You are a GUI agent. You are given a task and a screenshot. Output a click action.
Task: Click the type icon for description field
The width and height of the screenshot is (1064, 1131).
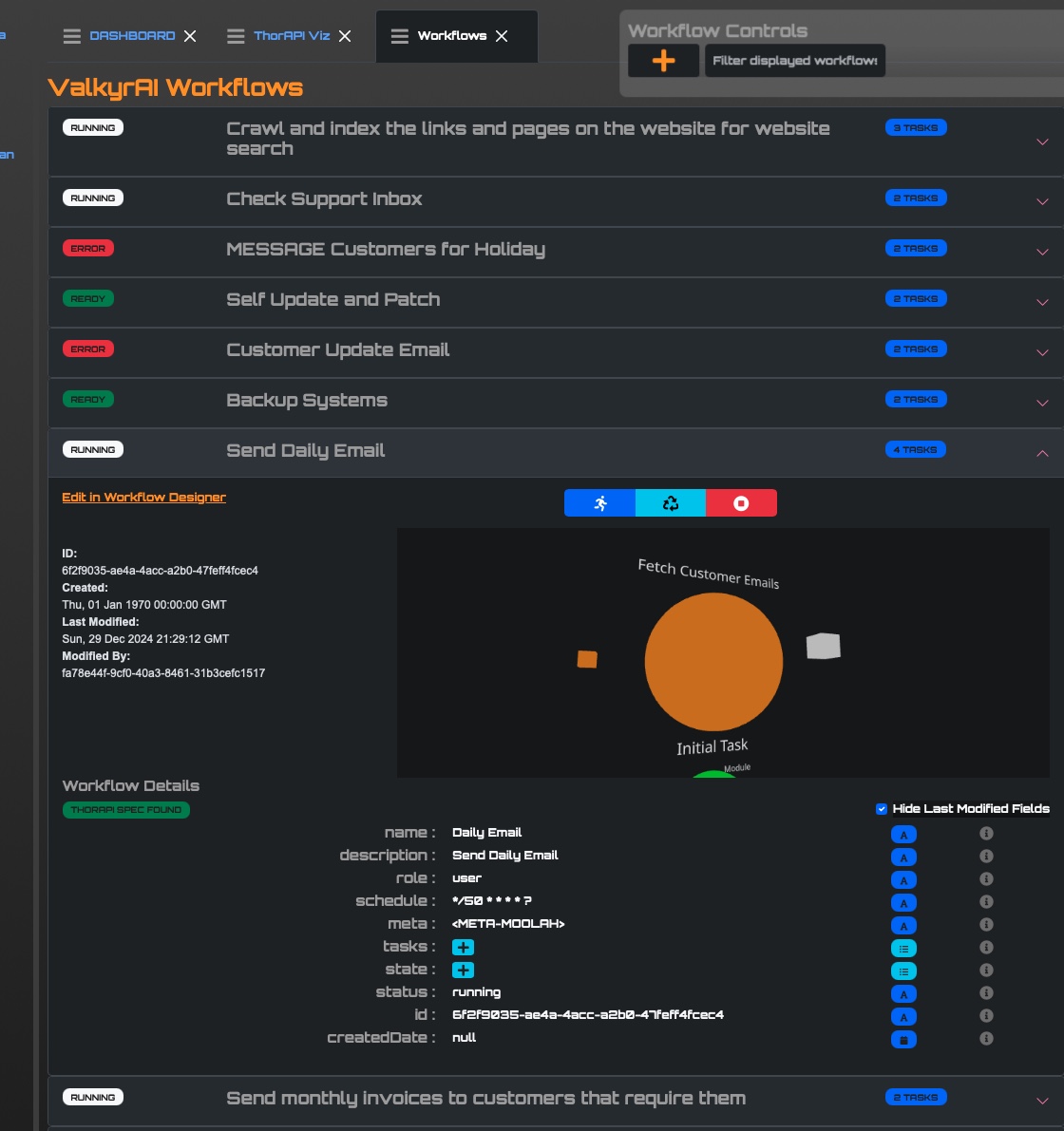(903, 858)
